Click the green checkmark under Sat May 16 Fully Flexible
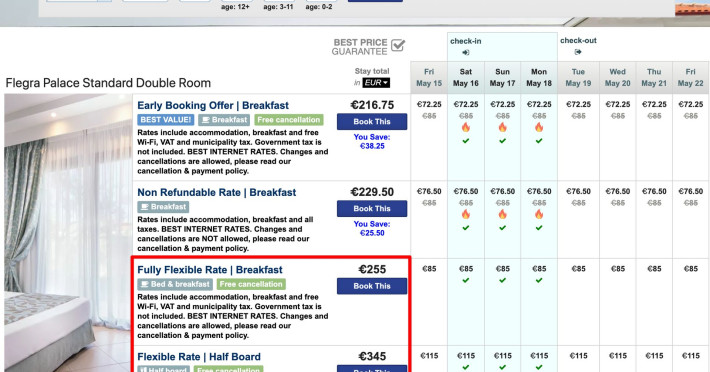This screenshot has width=710, height=372. tap(466, 281)
